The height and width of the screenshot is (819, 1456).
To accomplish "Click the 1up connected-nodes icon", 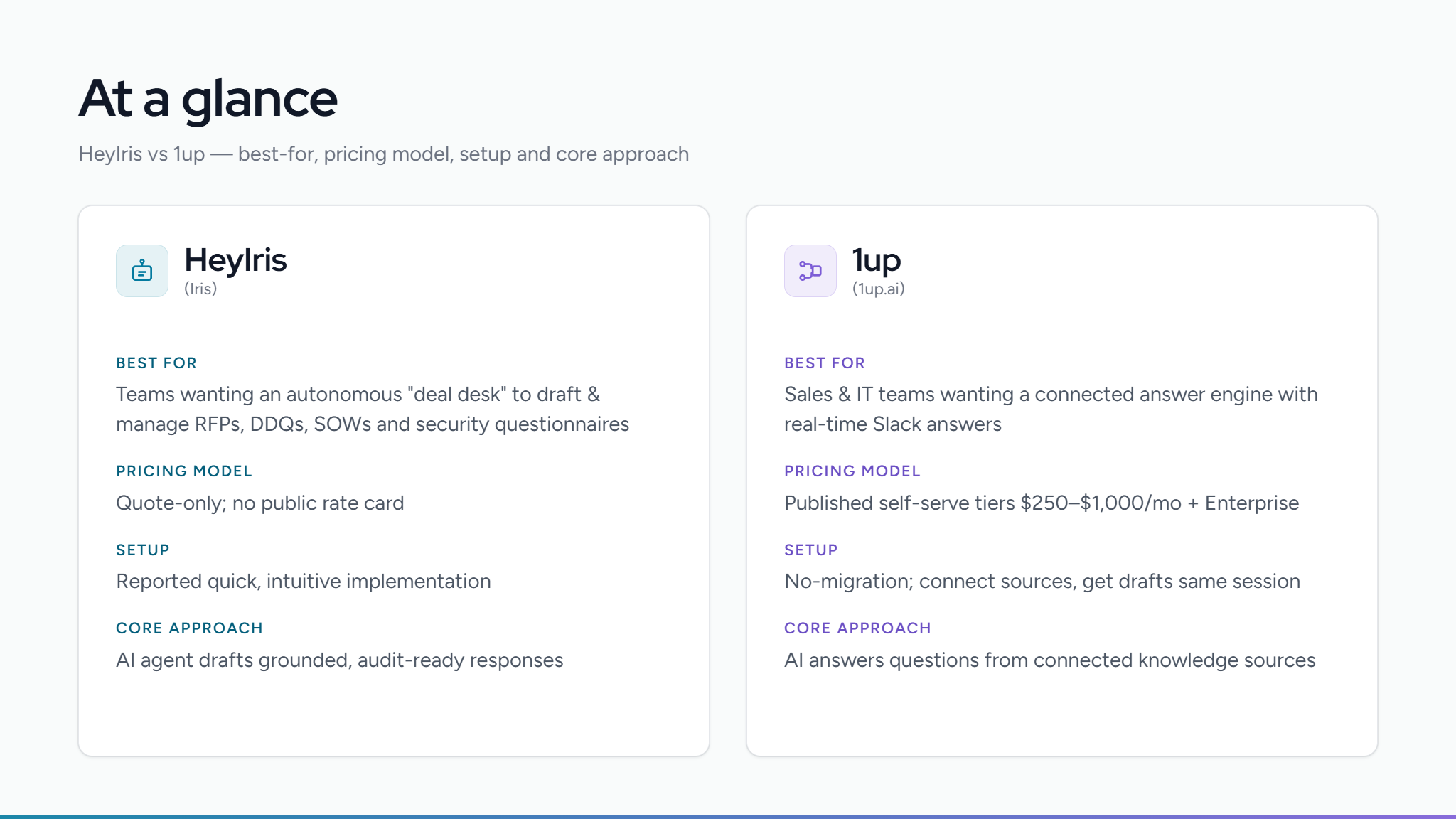I will point(810,271).
